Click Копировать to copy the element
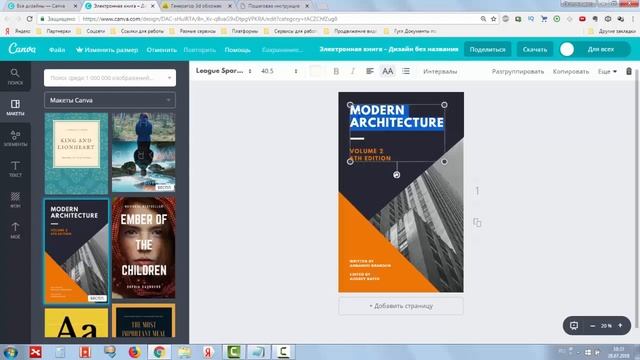 pyautogui.click(x=571, y=71)
